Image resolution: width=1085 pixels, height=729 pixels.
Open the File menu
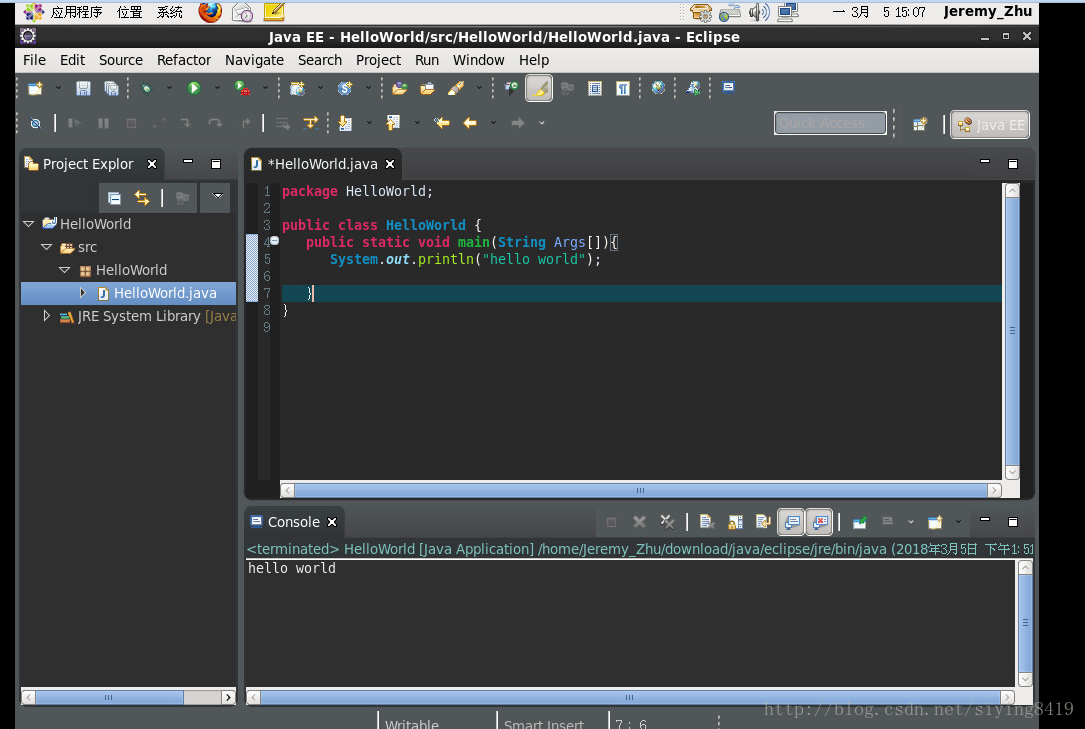(x=34, y=60)
